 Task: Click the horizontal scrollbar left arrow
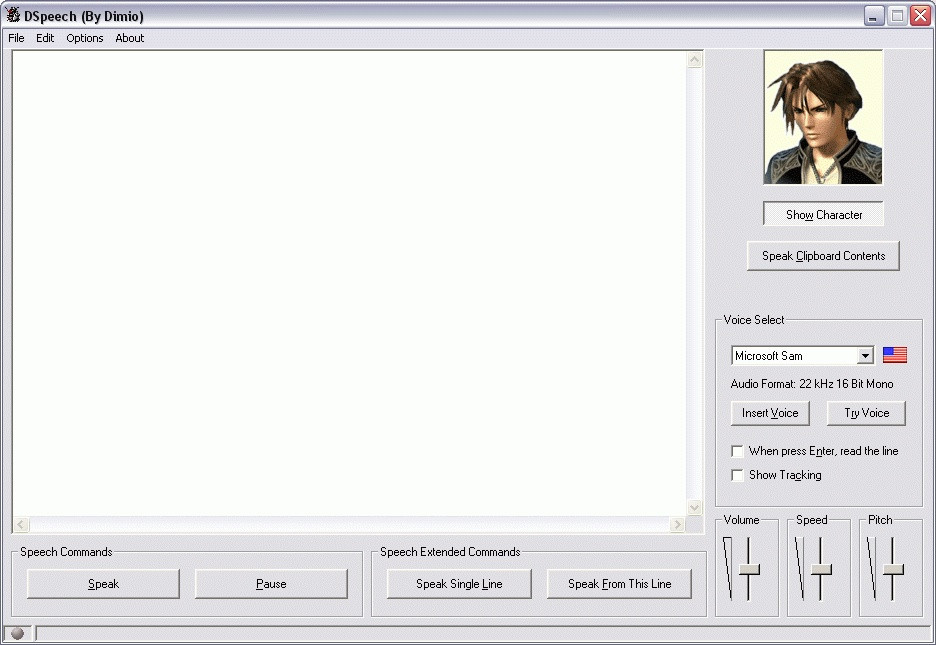21,524
